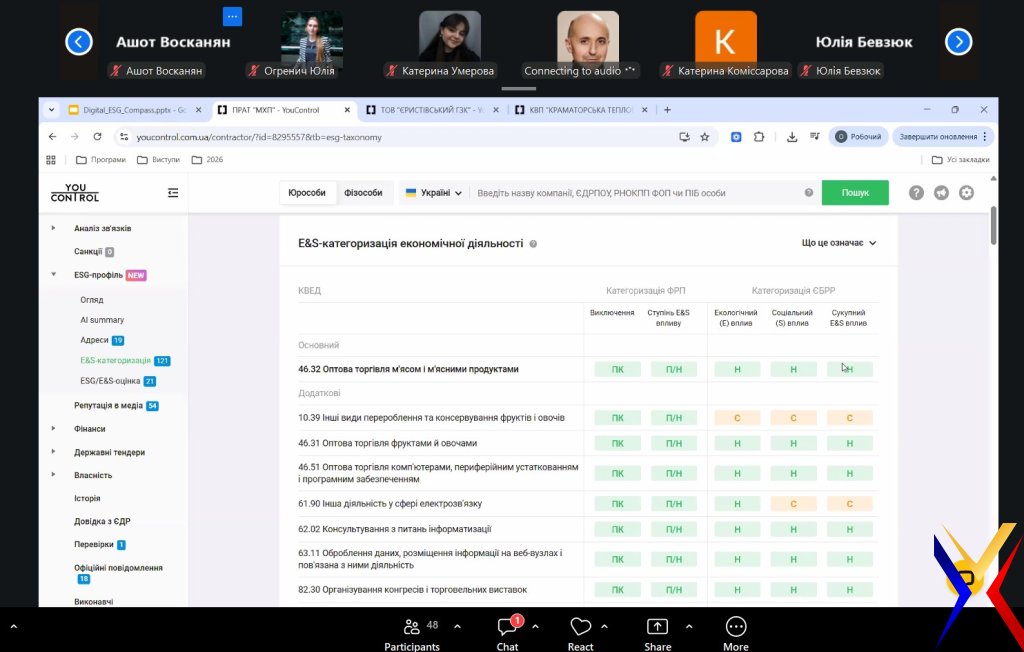Open the України country dropdown
Viewport: 1024px width, 652px height.
click(433, 193)
